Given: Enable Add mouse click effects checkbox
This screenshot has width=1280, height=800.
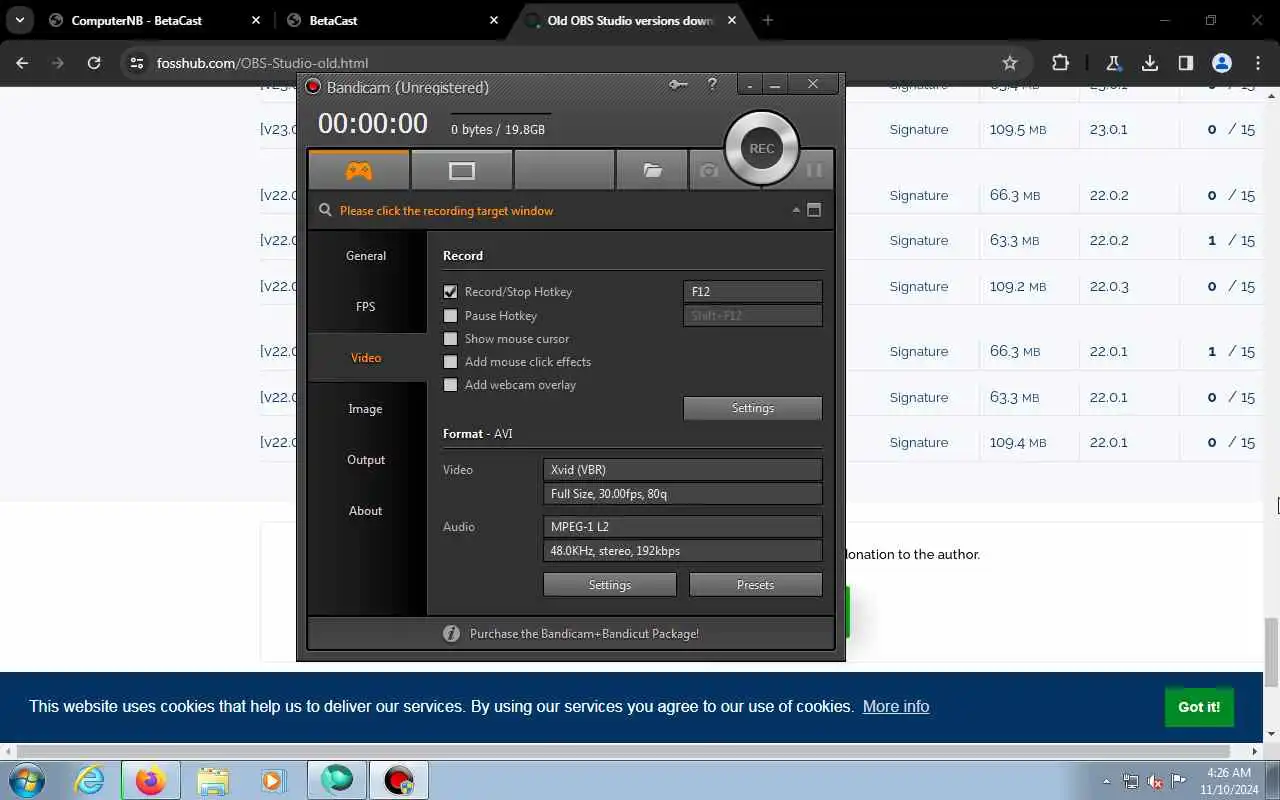Looking at the screenshot, I should pyautogui.click(x=450, y=362).
